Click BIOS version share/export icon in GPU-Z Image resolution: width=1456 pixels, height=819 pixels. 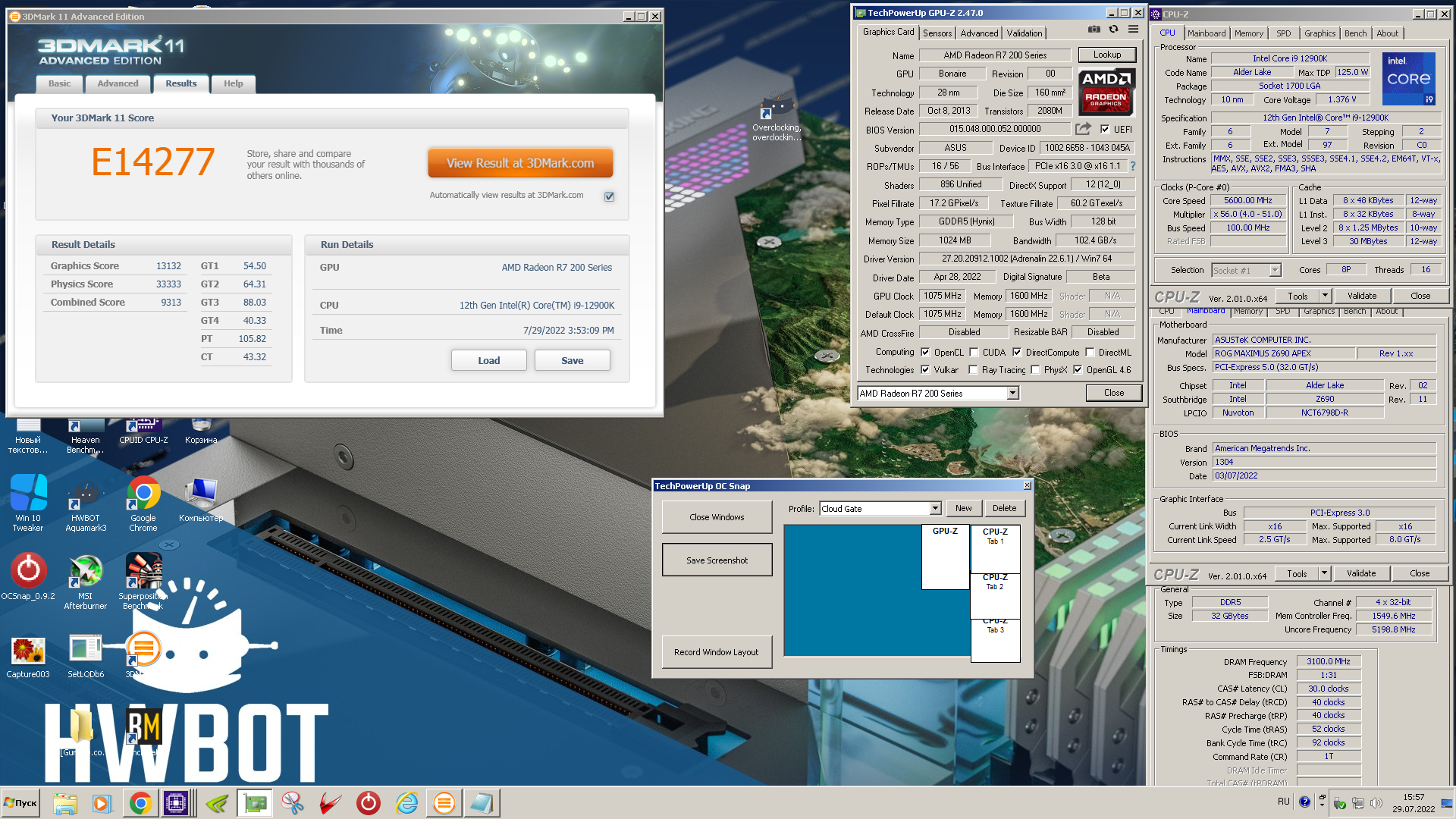pyautogui.click(x=1083, y=129)
